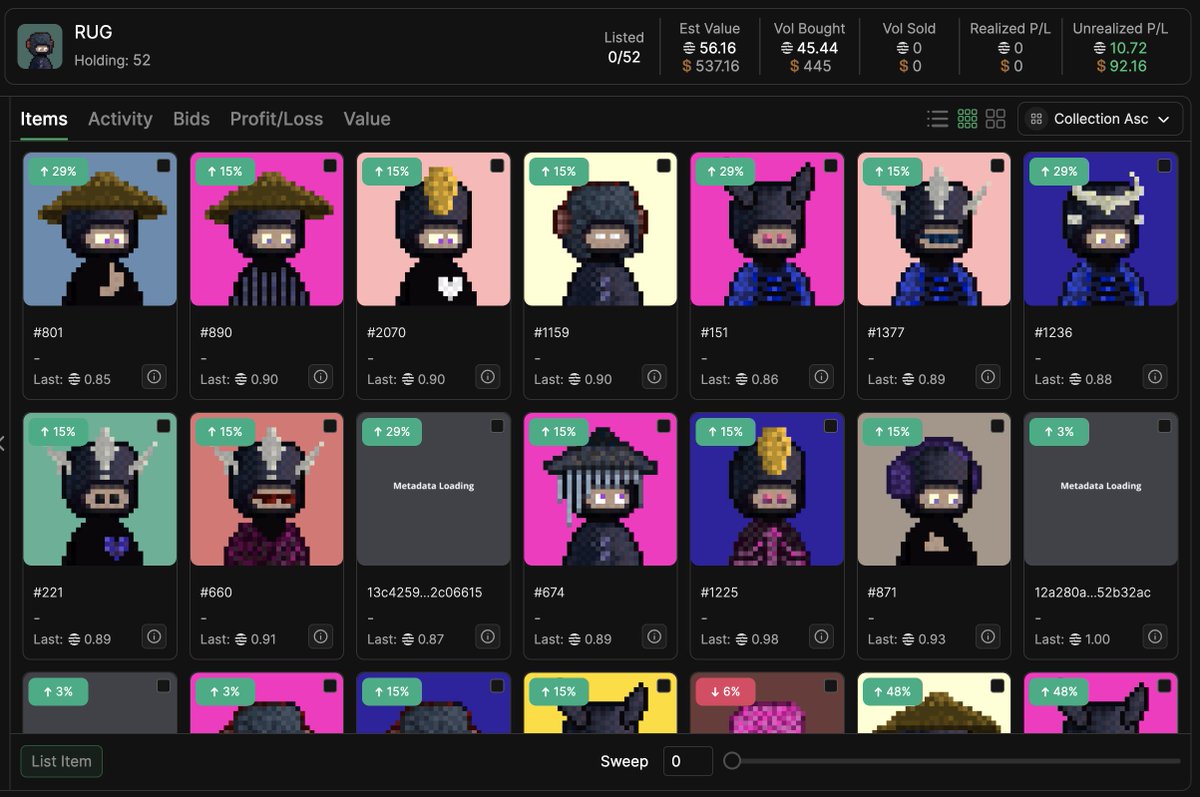Click the 29% badge on #151
1200x797 pixels.
[x=725, y=171]
